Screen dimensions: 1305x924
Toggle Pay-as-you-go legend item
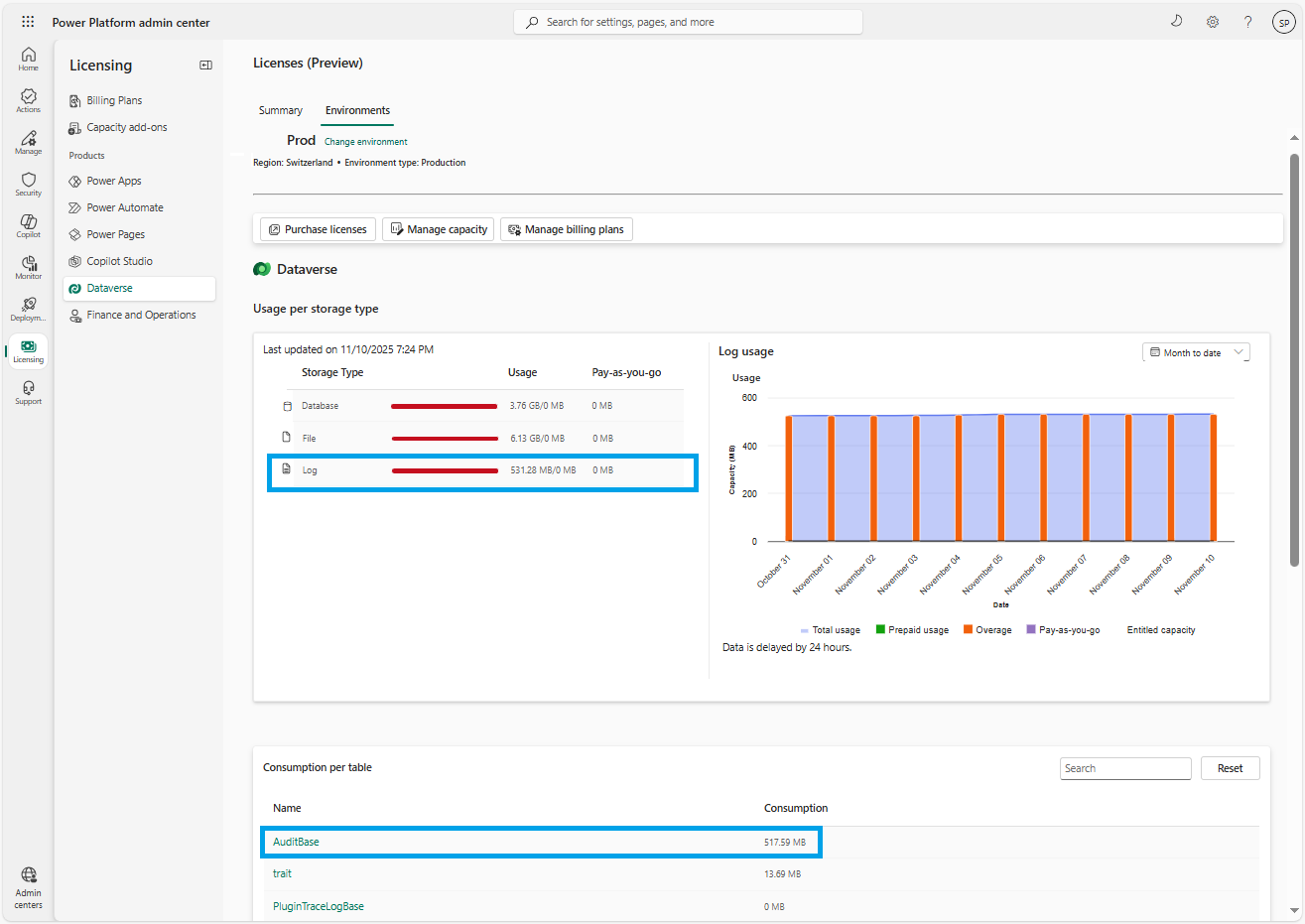pos(1063,630)
